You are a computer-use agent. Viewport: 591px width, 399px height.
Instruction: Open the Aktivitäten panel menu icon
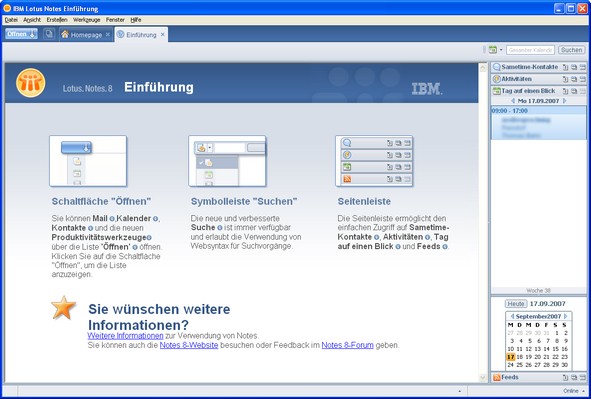point(582,79)
